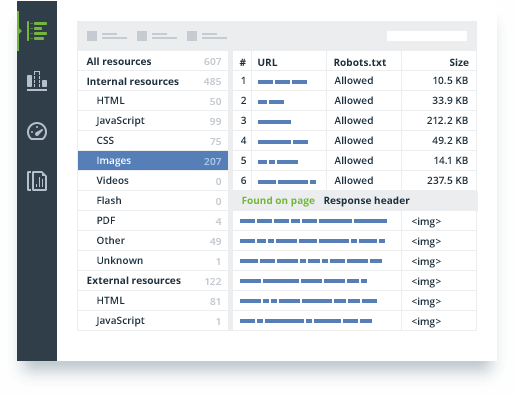Viewport: 514px width, 394px height.
Task: Open the site structure list icon in sidebar
Action: pyautogui.click(x=37, y=31)
